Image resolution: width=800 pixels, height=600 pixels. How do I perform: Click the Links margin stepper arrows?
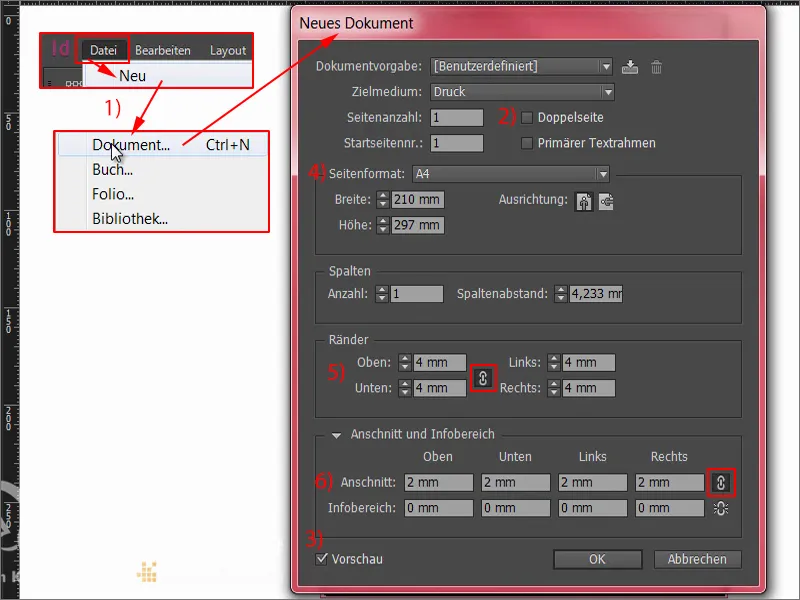[554, 363]
